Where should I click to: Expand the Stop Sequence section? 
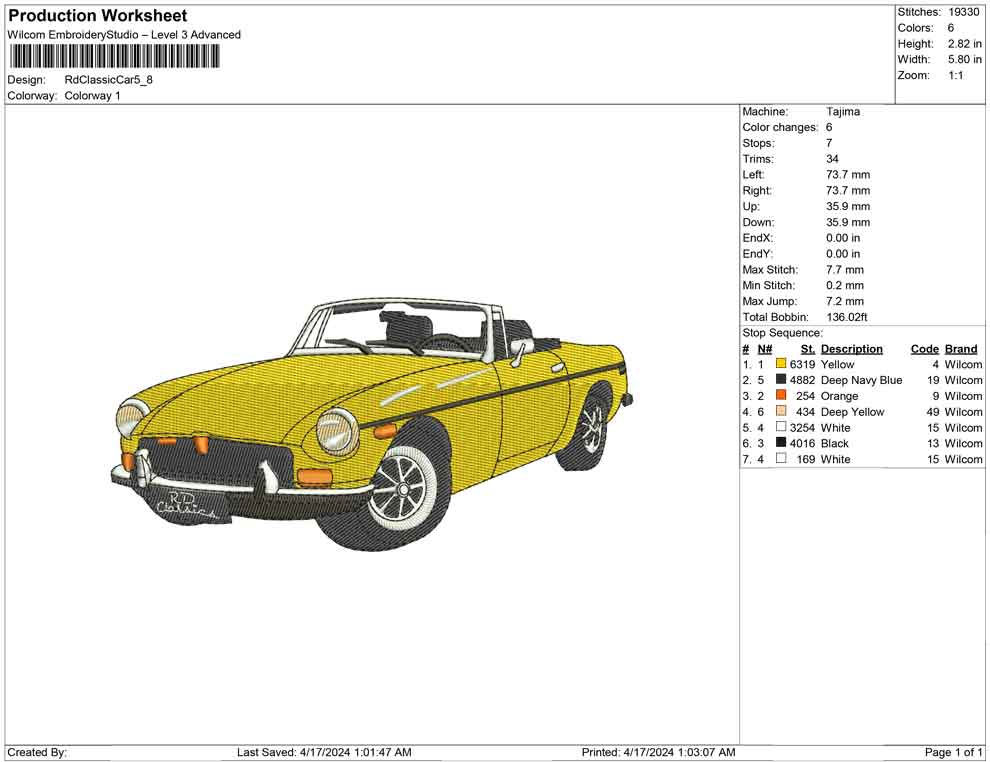click(782, 332)
